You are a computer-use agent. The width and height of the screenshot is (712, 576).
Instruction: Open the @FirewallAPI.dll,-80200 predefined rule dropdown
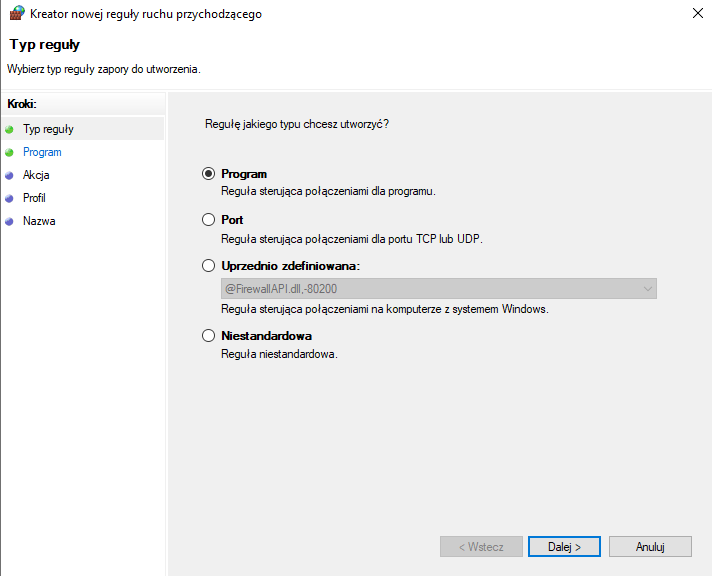tap(438, 288)
